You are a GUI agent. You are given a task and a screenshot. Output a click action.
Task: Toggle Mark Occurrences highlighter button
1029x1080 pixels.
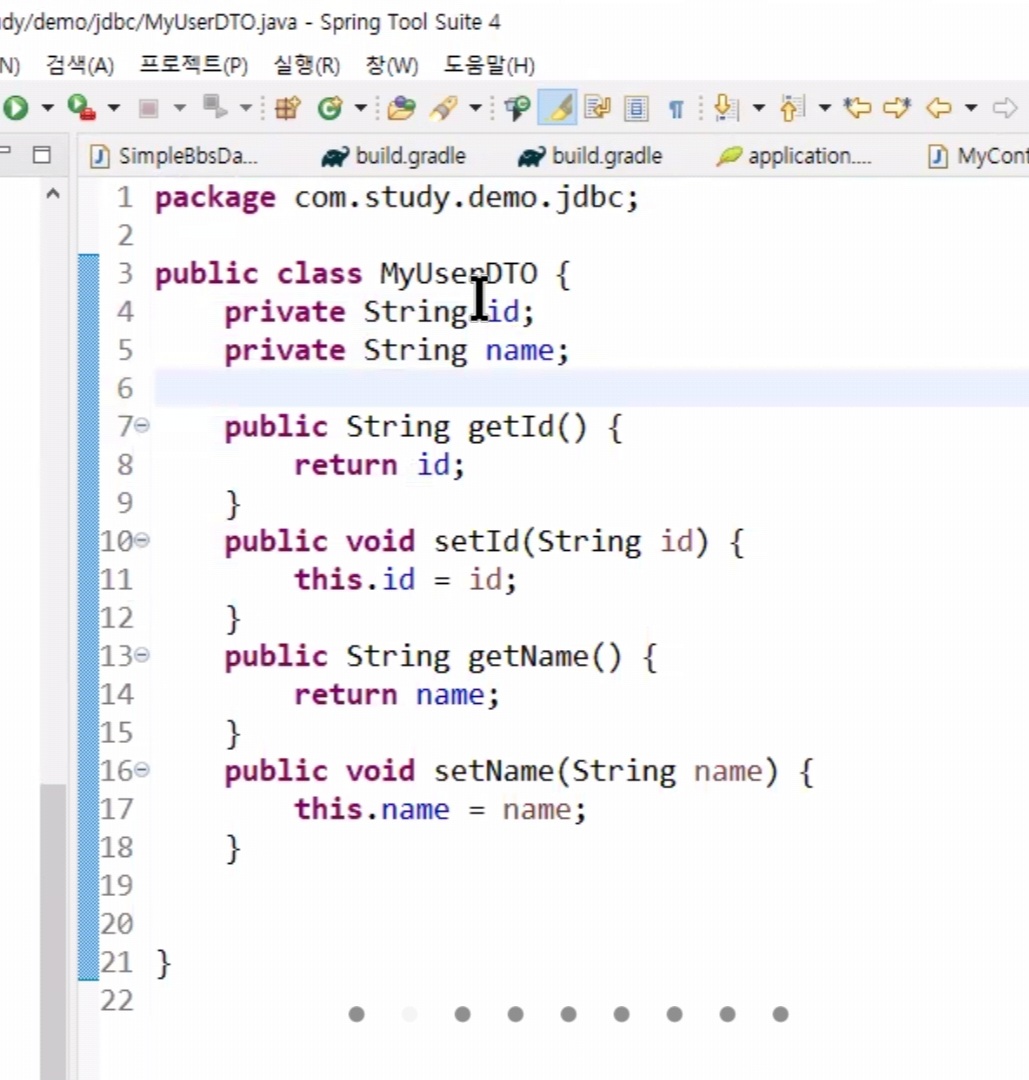558,108
